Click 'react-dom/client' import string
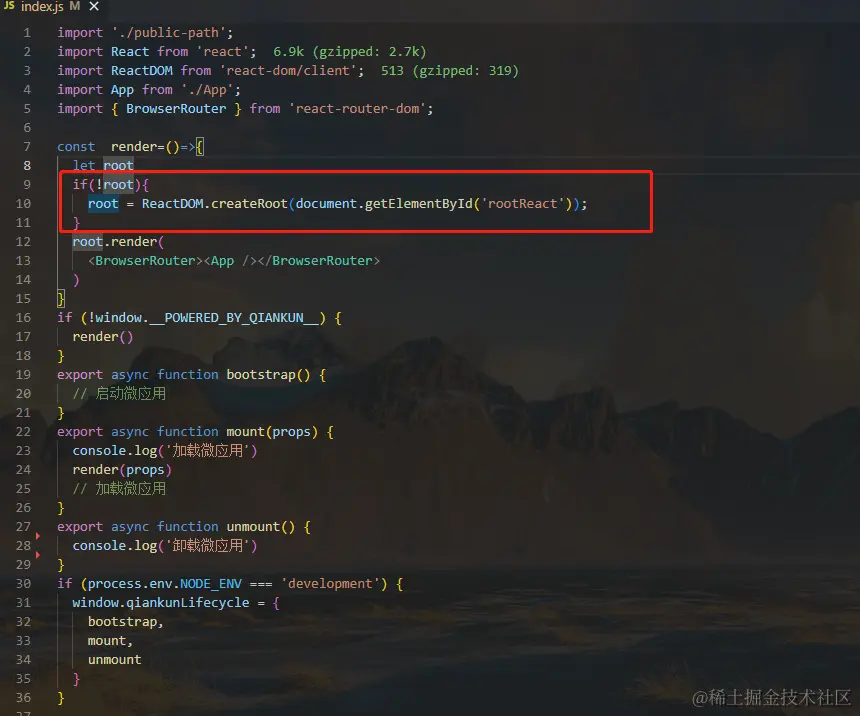This screenshot has height=716, width=860. [x=288, y=71]
